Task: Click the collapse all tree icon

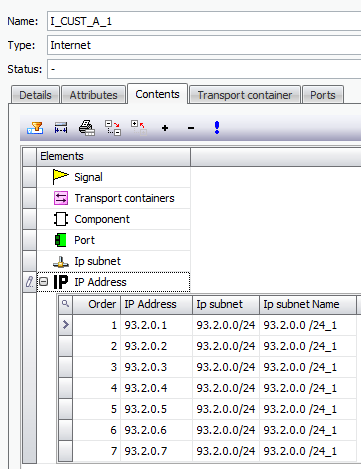Action: [x=139, y=128]
